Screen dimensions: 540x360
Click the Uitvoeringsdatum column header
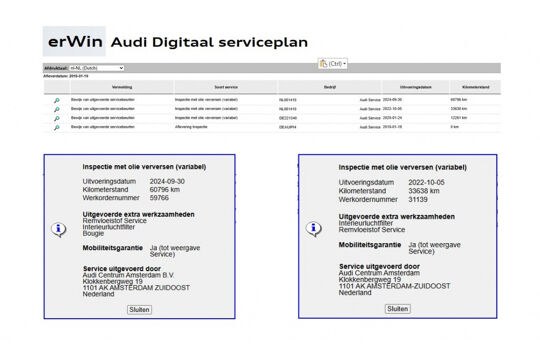[x=416, y=87]
